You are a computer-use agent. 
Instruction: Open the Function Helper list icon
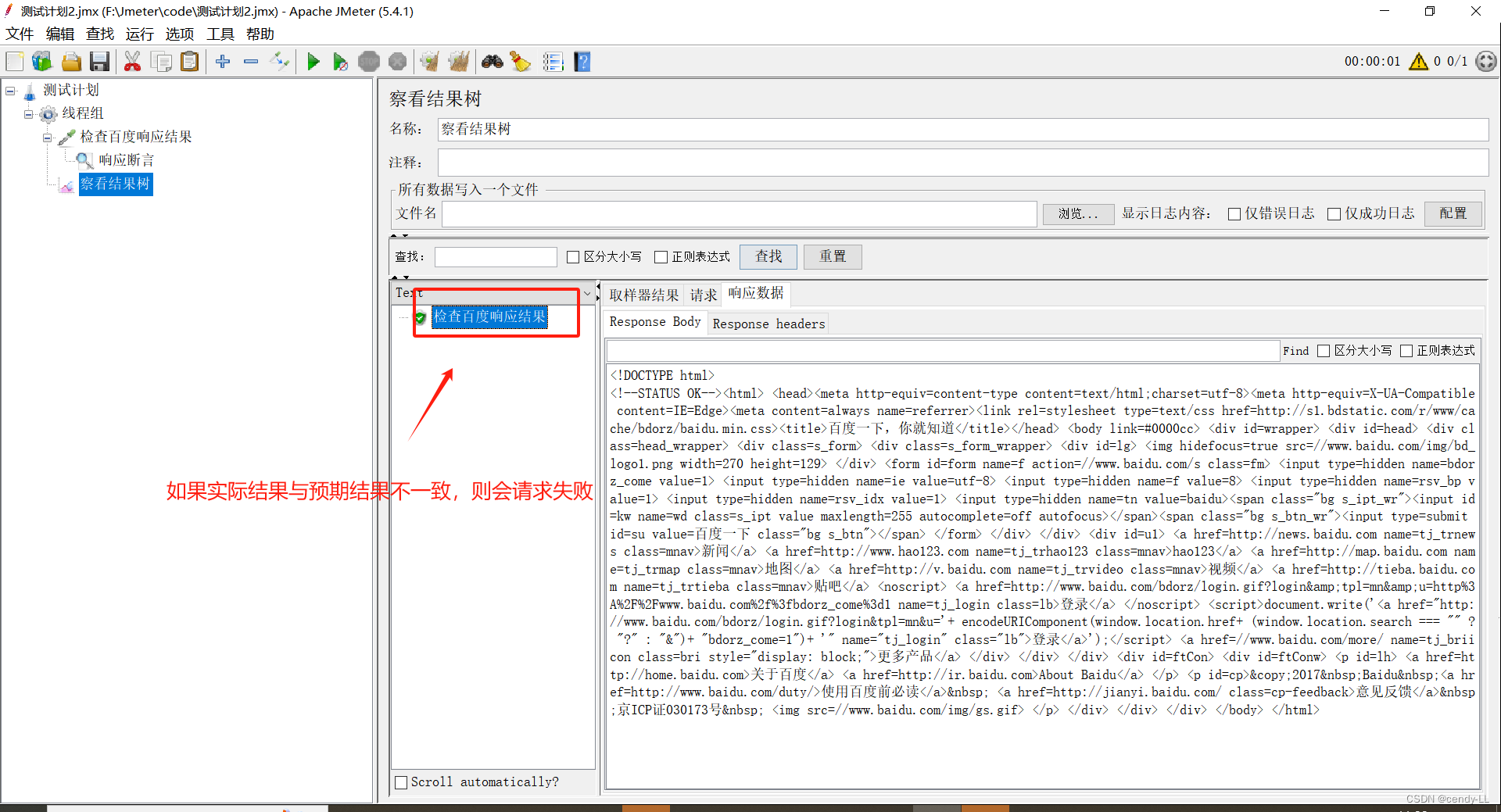pyautogui.click(x=553, y=62)
